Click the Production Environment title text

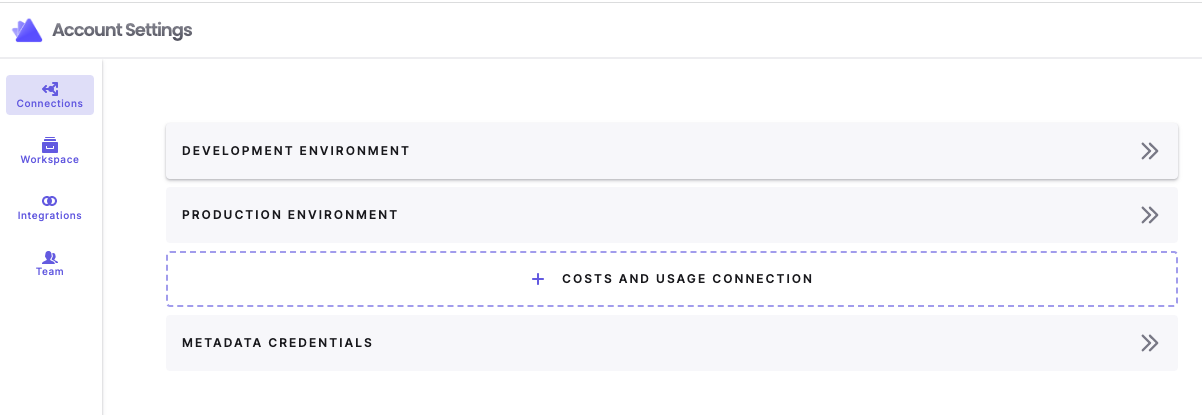pos(290,215)
